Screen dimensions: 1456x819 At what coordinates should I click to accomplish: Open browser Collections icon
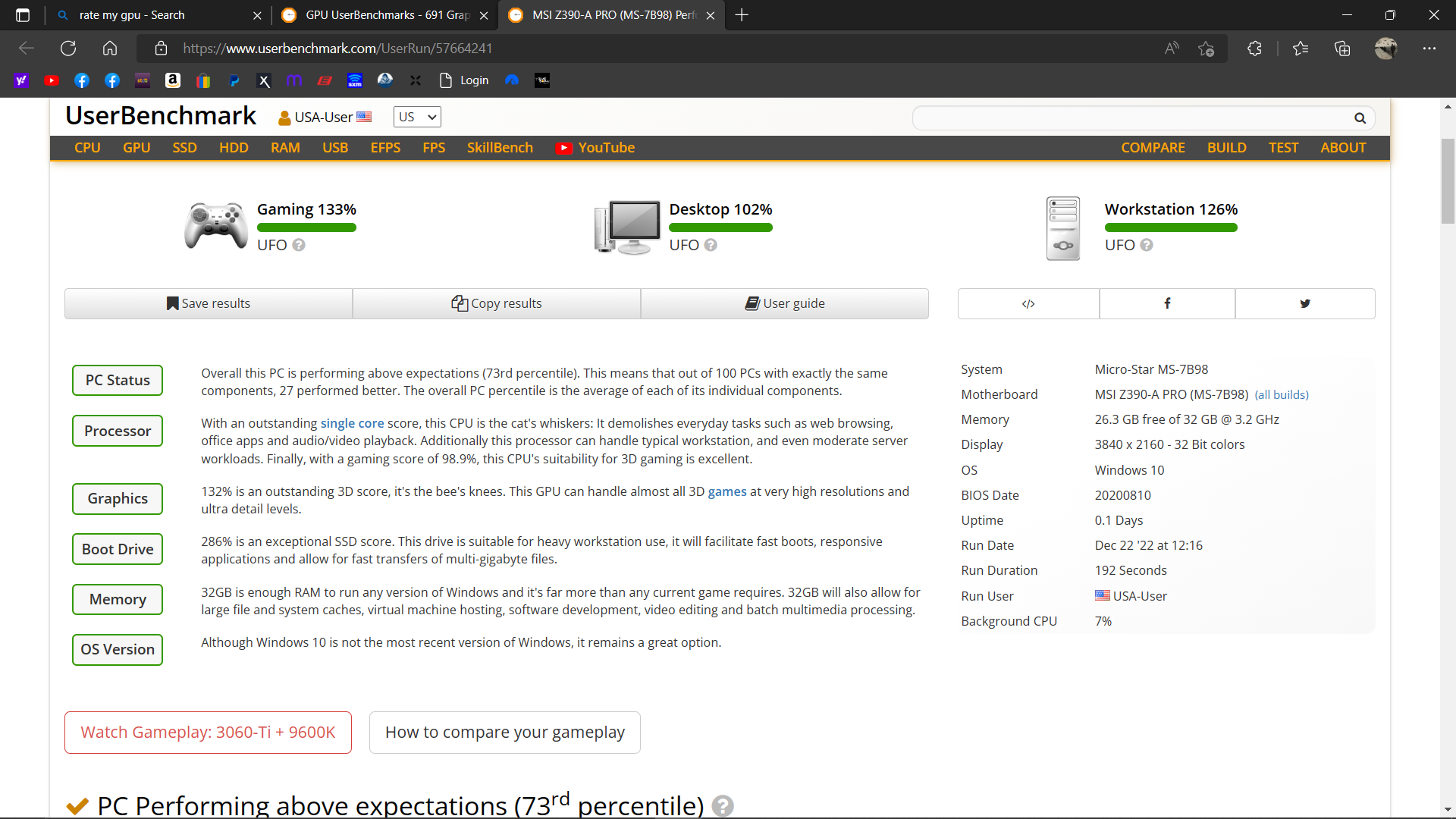click(x=1342, y=49)
